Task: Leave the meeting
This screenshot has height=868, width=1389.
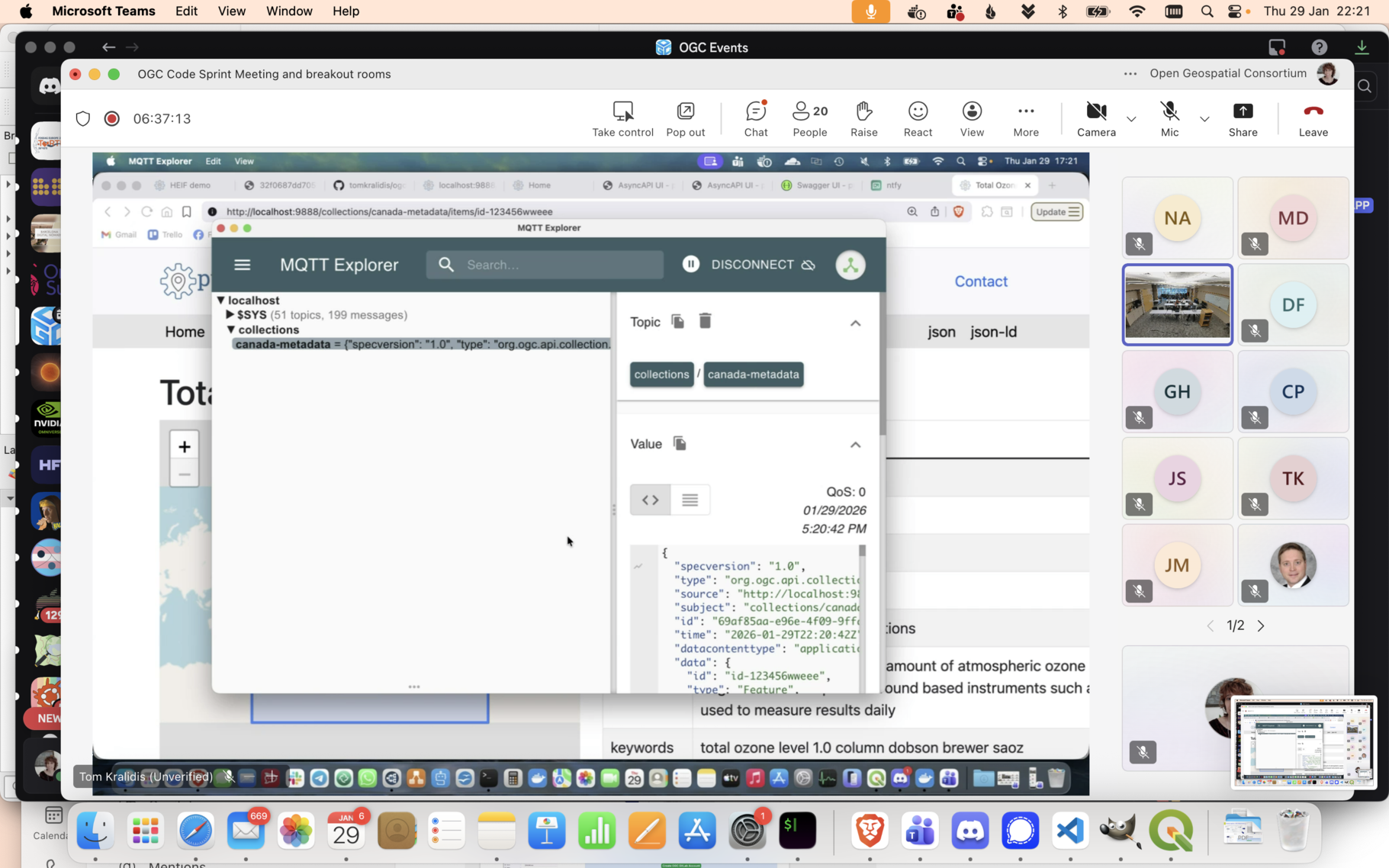Action: (x=1313, y=111)
